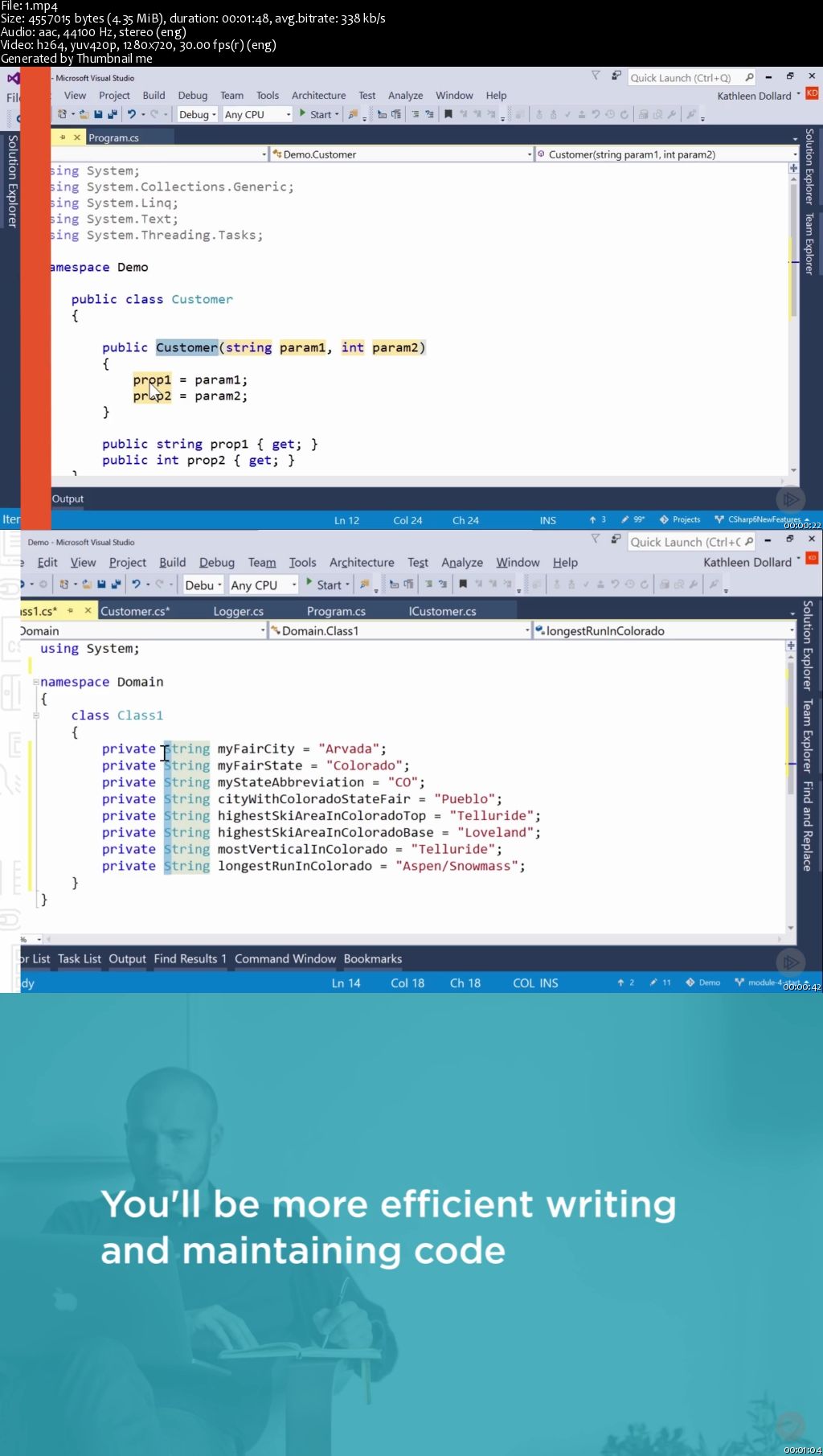Click Find in Files icon in lower toolbar
Viewport: 823px width, 1456px height.
coord(366,584)
